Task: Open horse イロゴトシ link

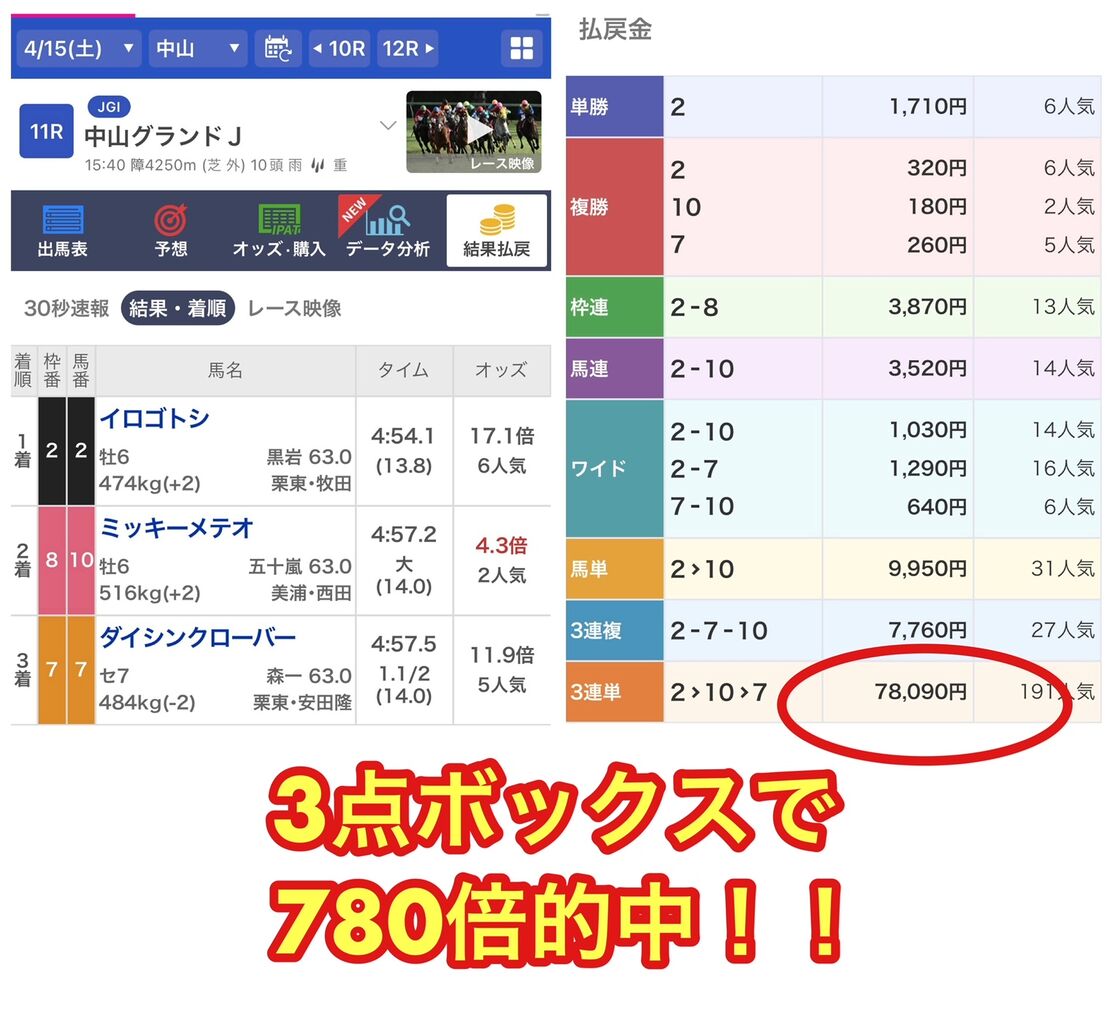Action: click(154, 418)
